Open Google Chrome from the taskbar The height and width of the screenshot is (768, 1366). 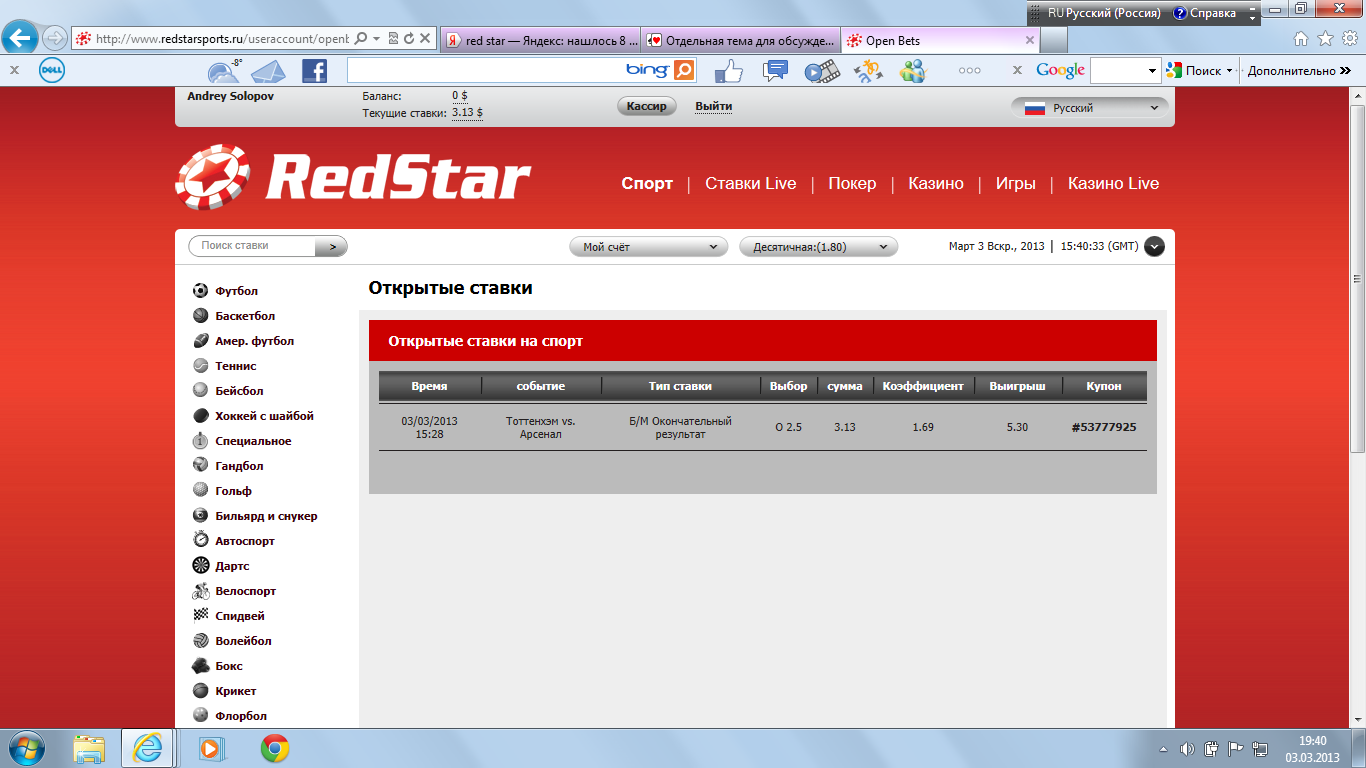pyautogui.click(x=275, y=748)
